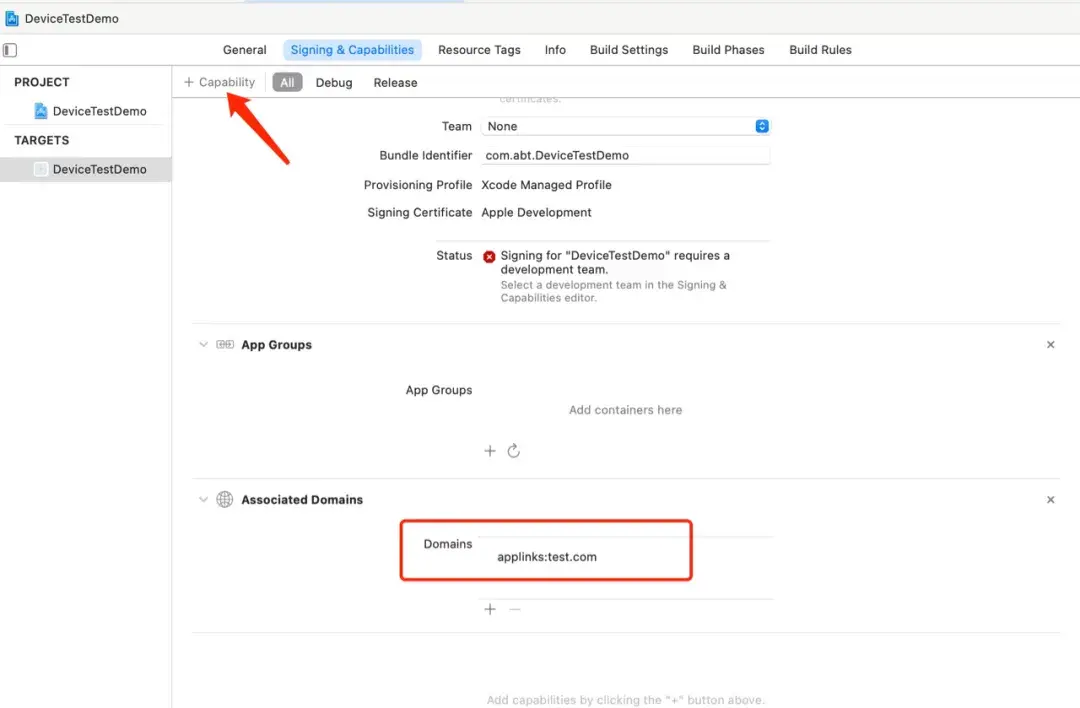This screenshot has height=708, width=1080.
Task: Click the add Capability button
Action: [x=220, y=83]
